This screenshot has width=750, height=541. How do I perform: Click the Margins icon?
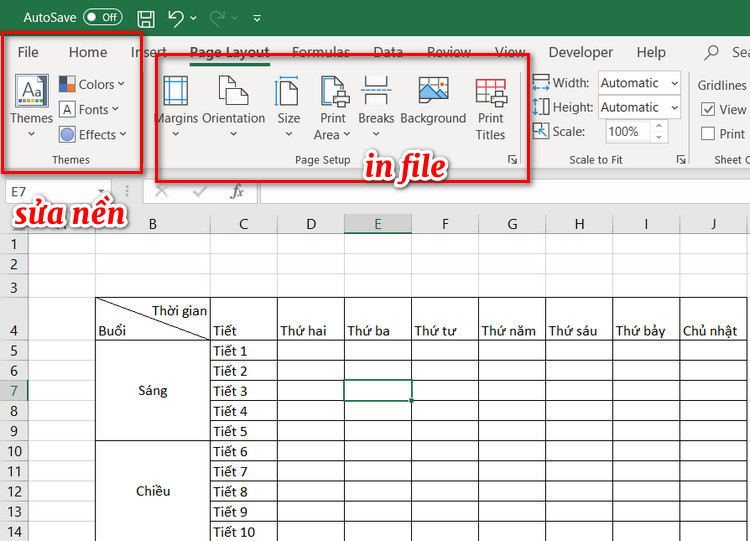point(176,90)
